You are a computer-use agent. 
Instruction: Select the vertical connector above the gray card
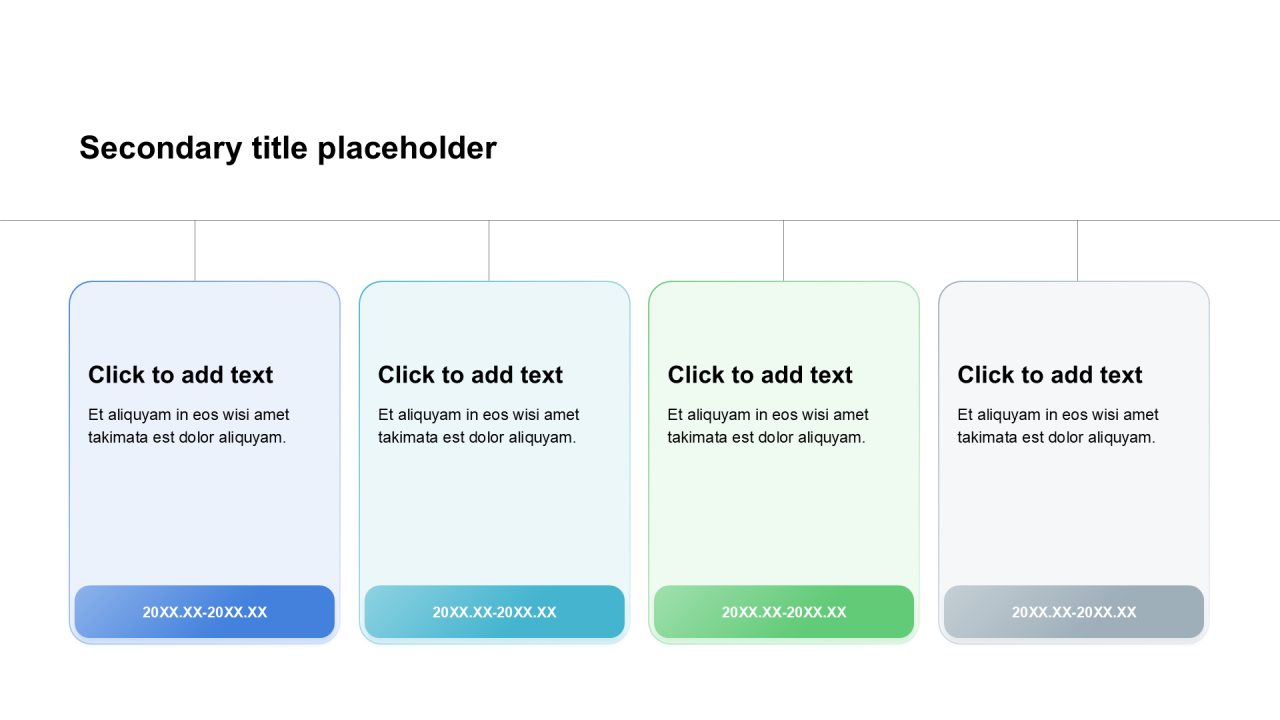[1077, 251]
